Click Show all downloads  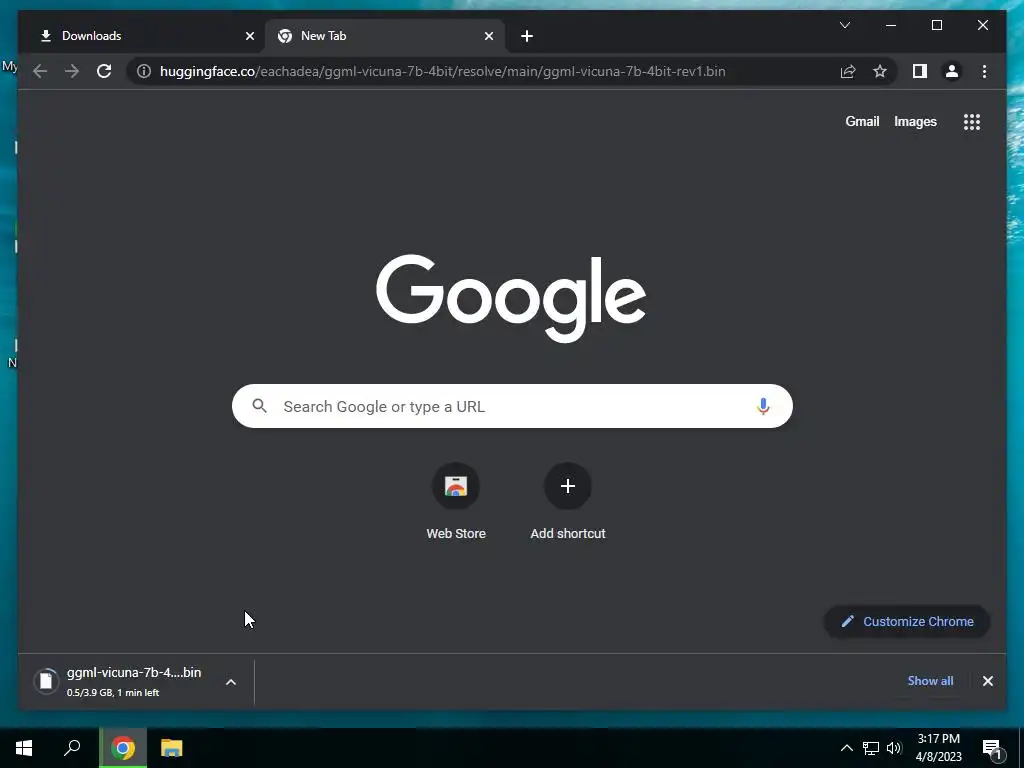[x=930, y=680]
